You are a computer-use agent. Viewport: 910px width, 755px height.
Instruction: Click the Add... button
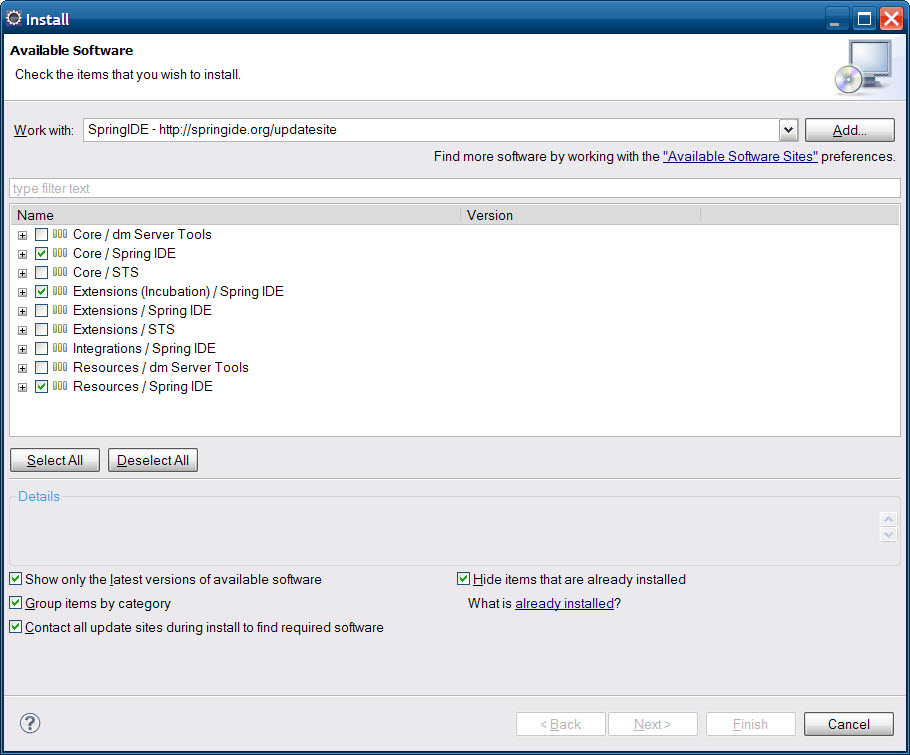(x=850, y=130)
